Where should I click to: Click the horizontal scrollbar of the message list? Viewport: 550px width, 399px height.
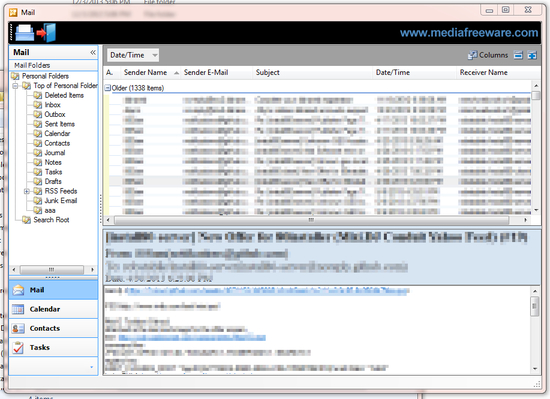tap(311, 220)
